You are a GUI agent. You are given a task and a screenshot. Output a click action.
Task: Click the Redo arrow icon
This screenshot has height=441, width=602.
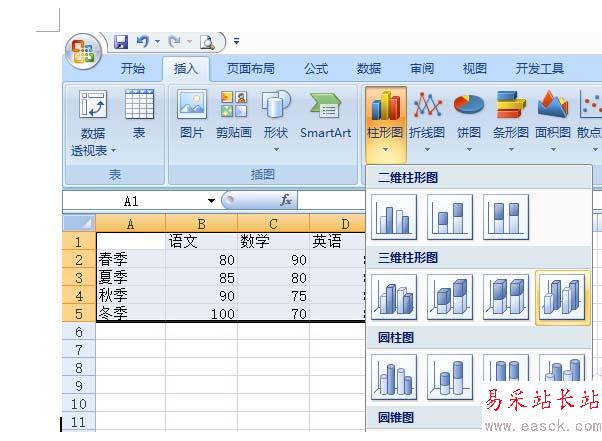(175, 41)
